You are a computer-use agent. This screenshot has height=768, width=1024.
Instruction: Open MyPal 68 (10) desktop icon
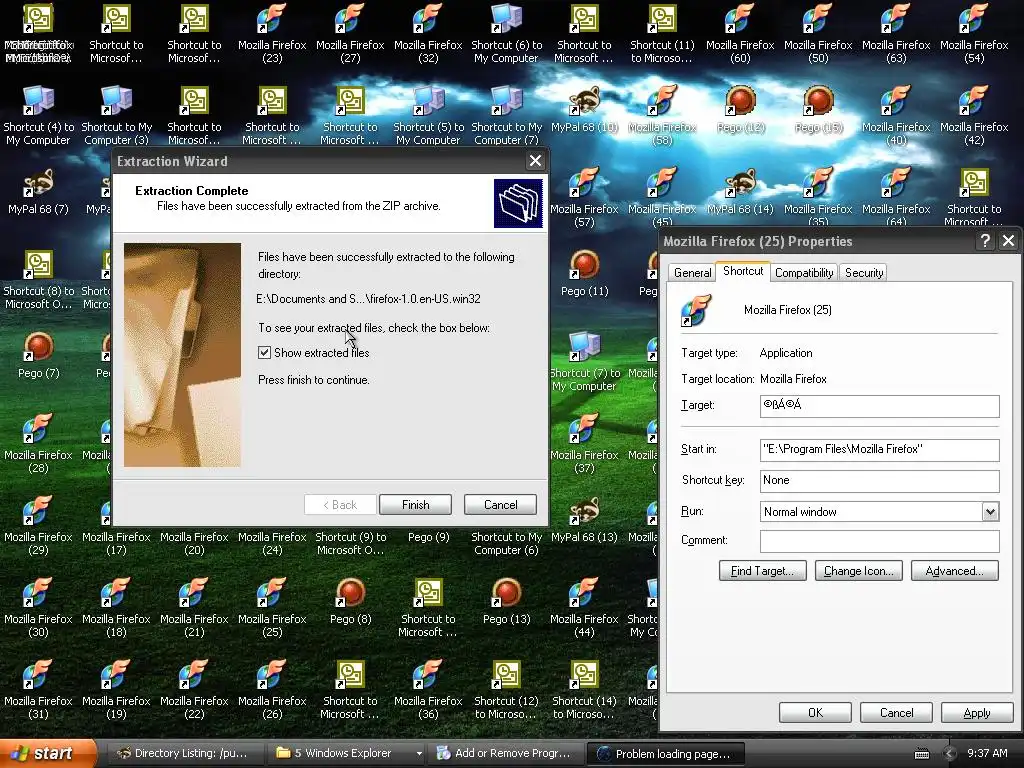(x=584, y=109)
